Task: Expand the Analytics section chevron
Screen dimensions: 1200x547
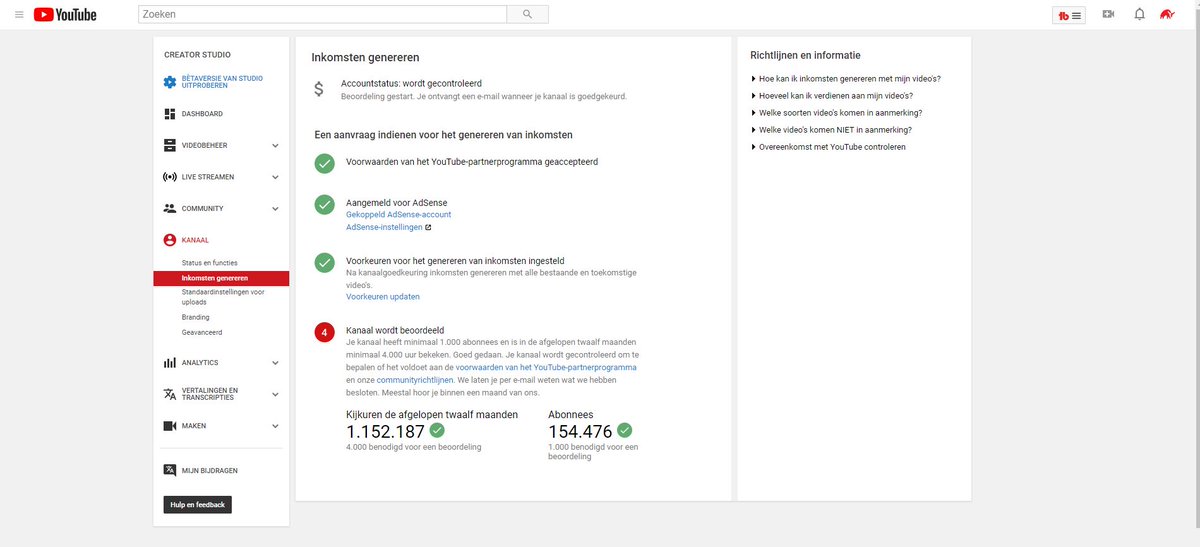Action: [275, 363]
